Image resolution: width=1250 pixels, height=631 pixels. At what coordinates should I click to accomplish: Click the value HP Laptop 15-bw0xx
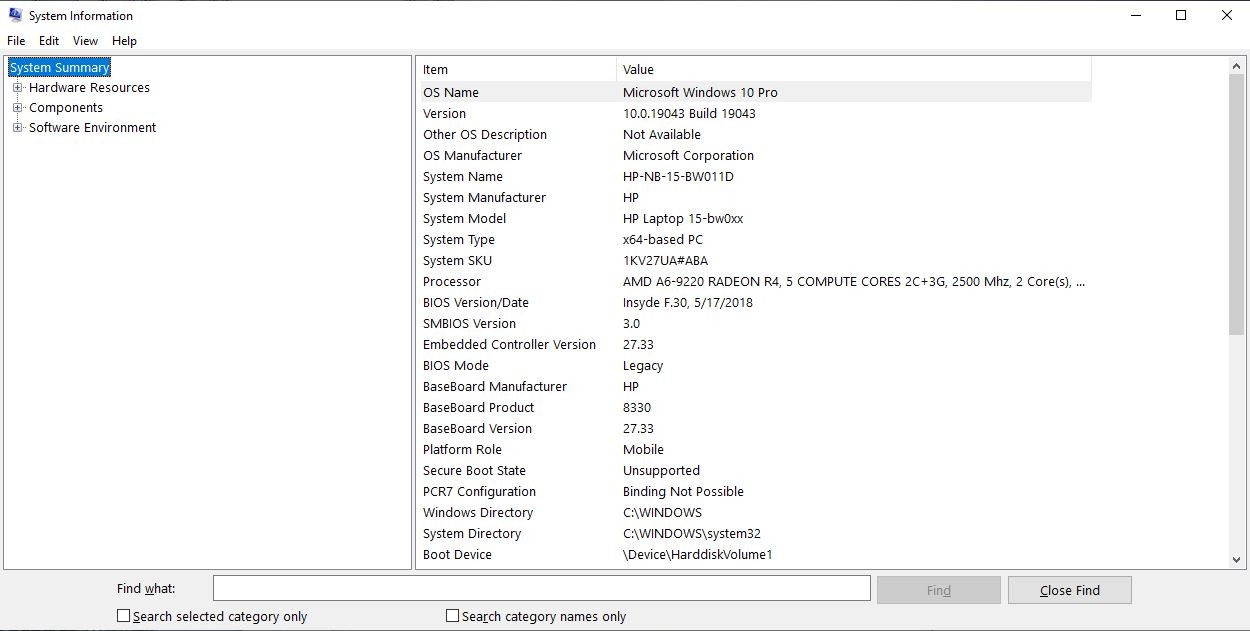click(x=683, y=218)
